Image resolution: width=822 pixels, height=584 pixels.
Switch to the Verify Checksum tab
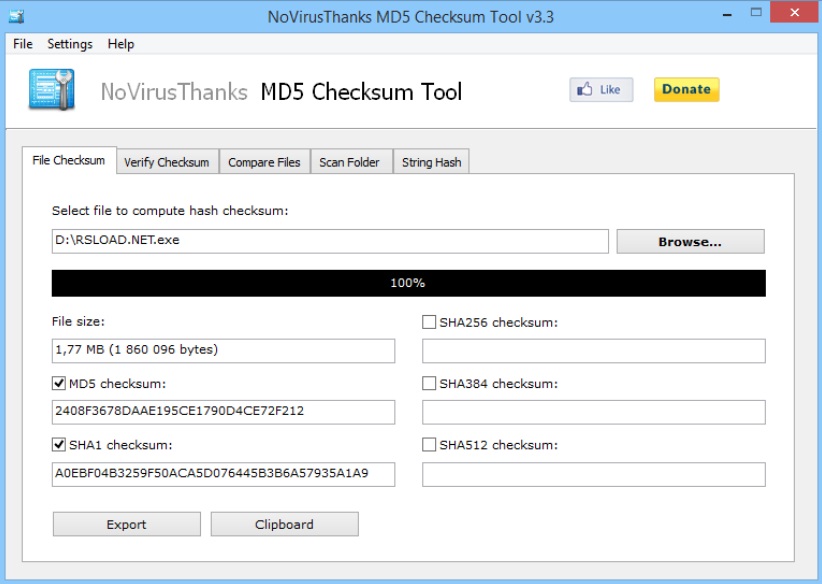pos(166,162)
